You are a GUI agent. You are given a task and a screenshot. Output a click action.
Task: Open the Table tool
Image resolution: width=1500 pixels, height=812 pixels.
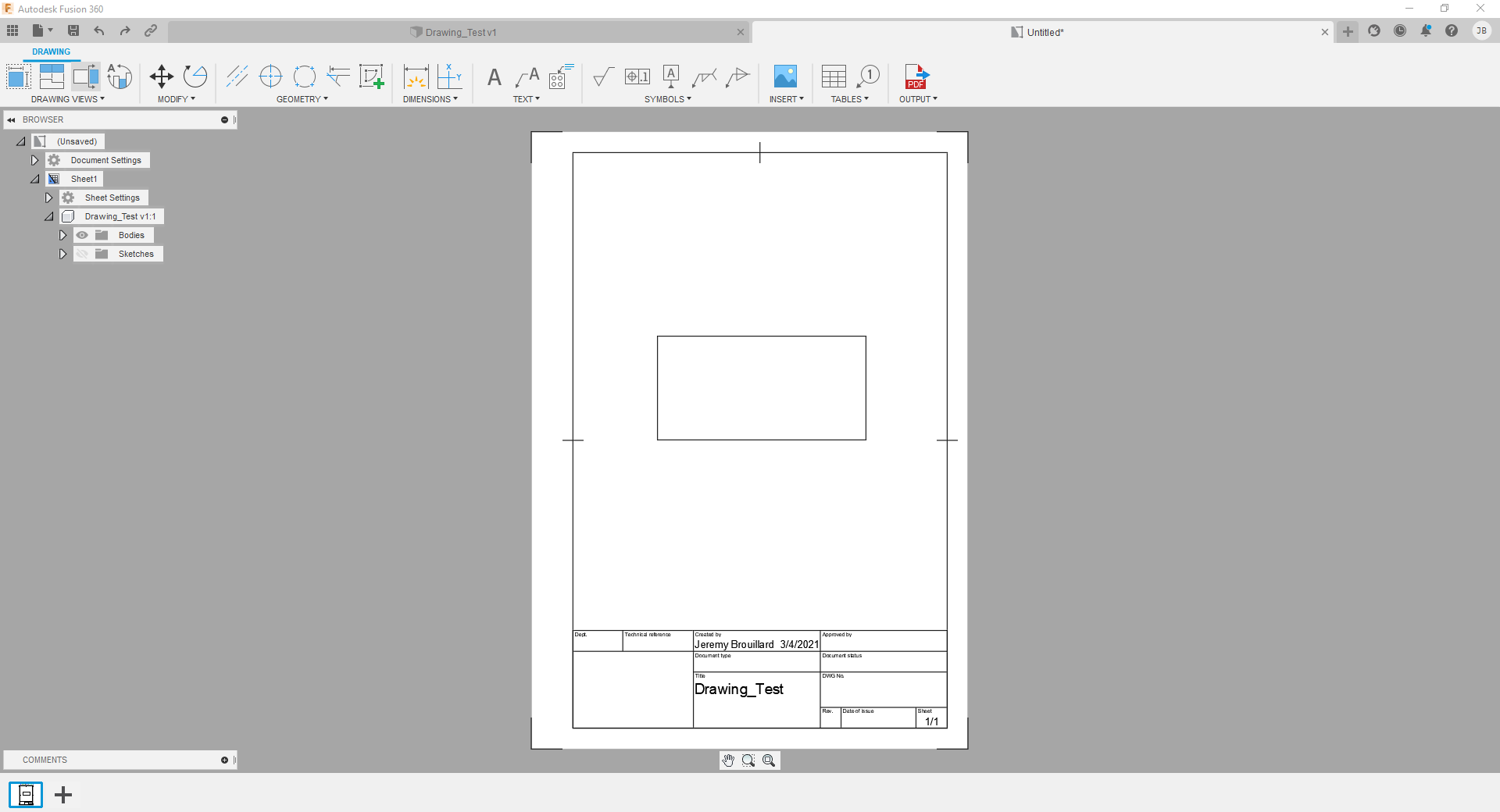[x=834, y=77]
